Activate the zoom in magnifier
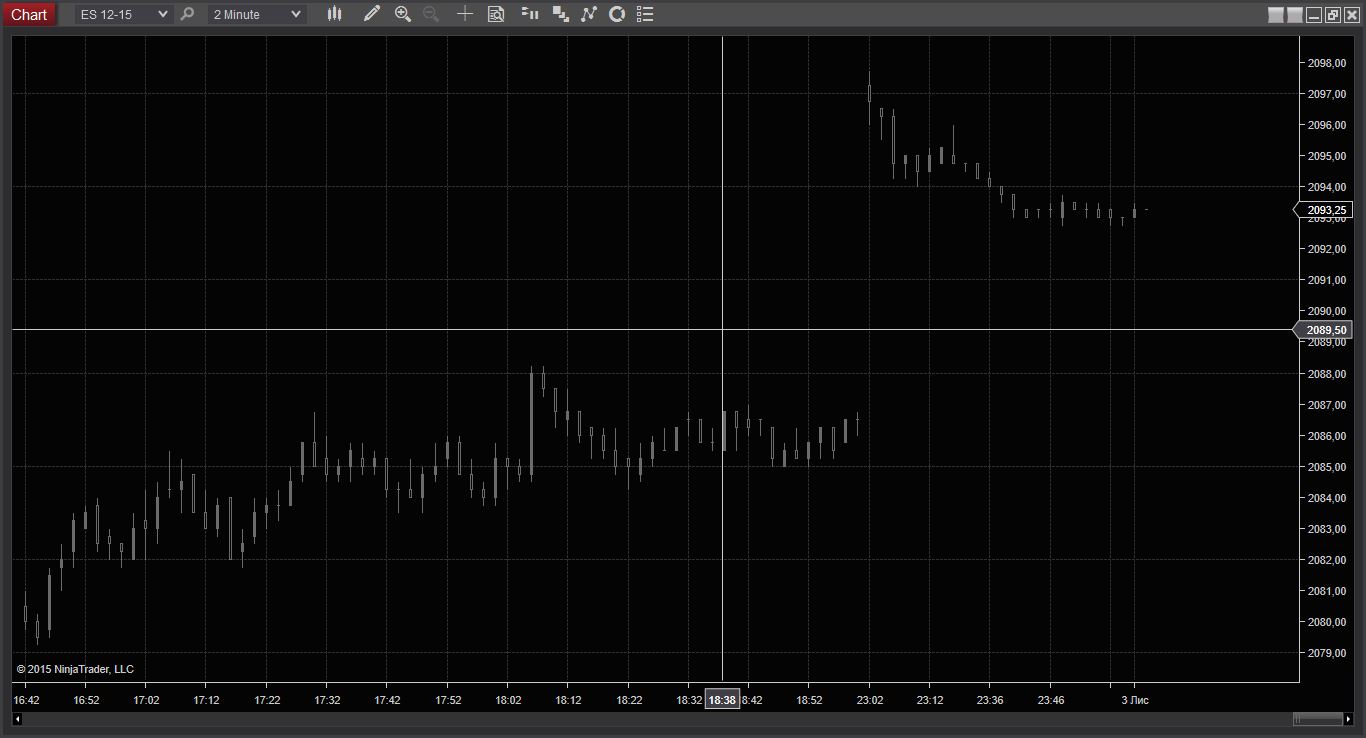 pyautogui.click(x=402, y=14)
